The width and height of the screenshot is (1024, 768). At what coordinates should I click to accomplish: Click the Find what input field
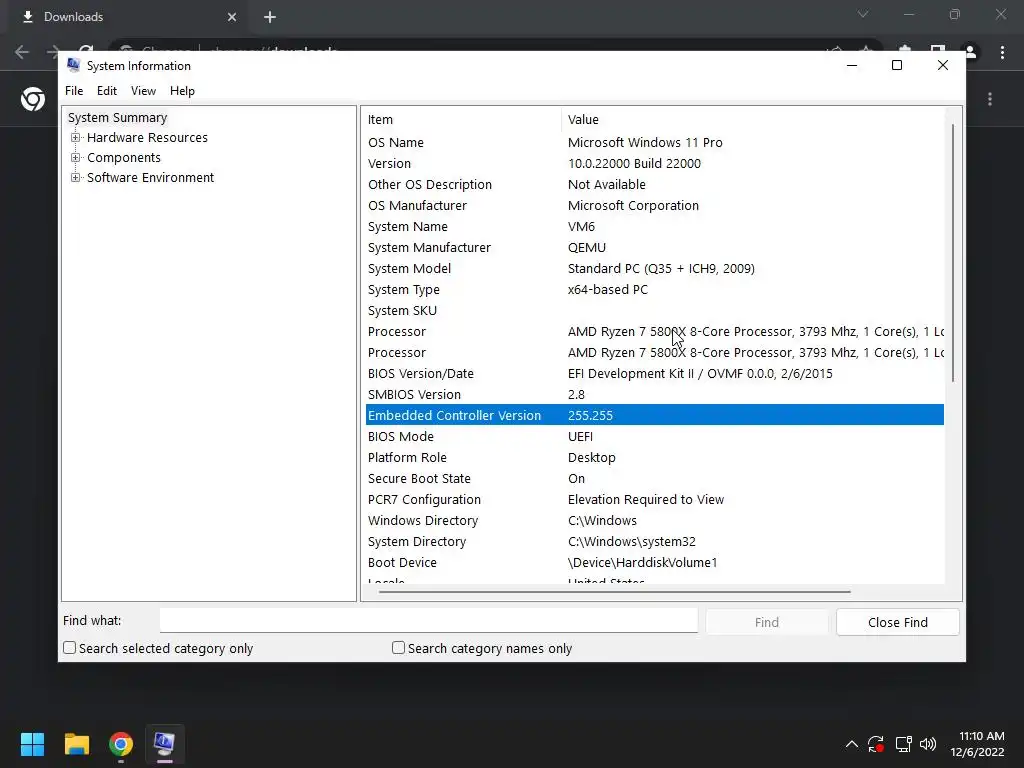pyautogui.click(x=428, y=620)
